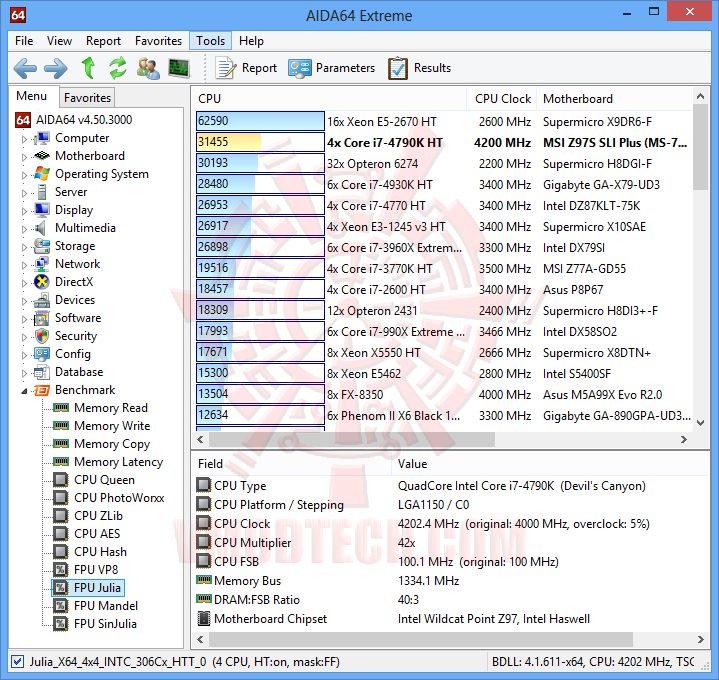This screenshot has height=680, width=719.
Task: Click the results list horizontal scrollbar
Action: point(352,440)
